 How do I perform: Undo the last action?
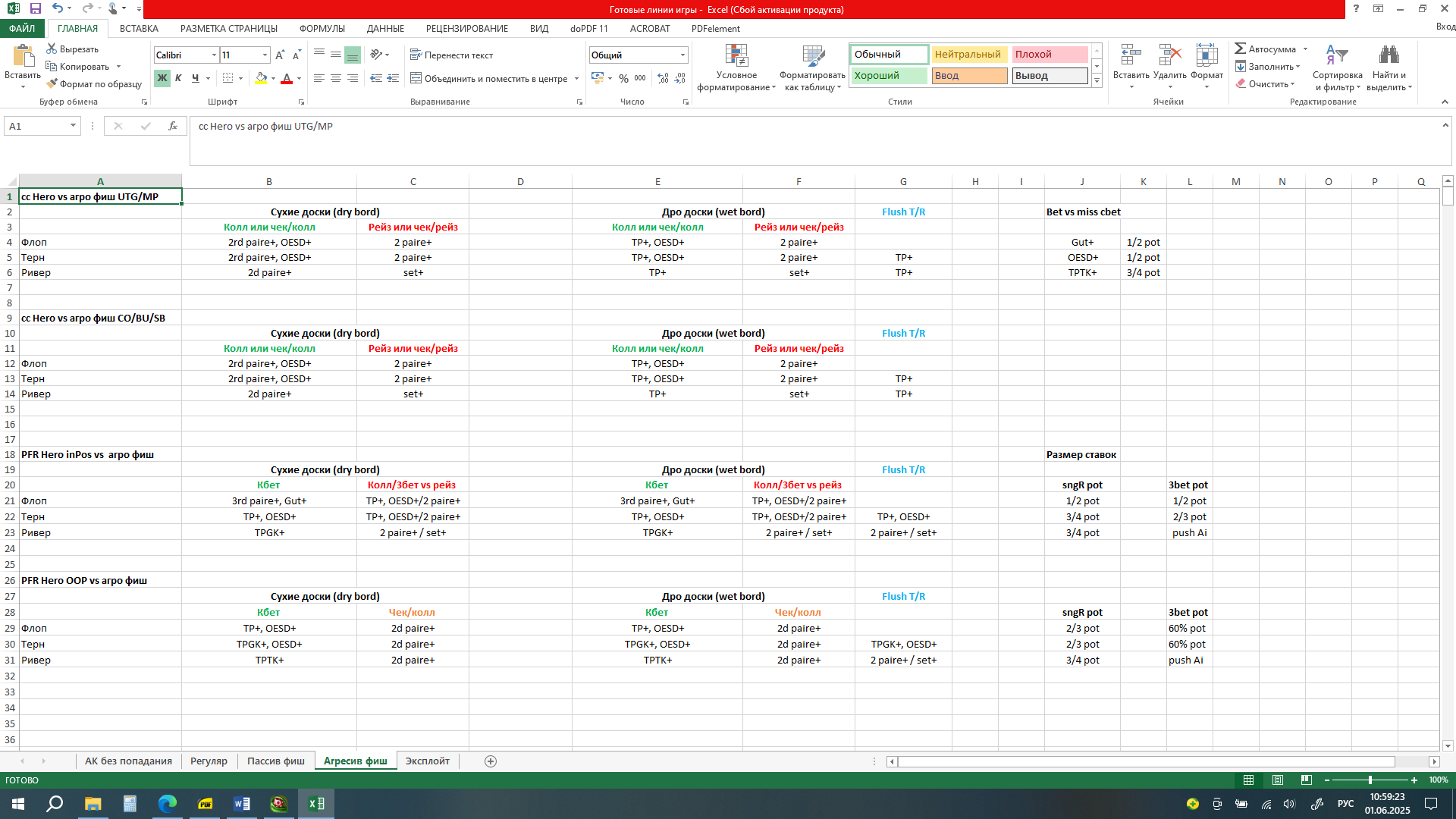point(58,8)
